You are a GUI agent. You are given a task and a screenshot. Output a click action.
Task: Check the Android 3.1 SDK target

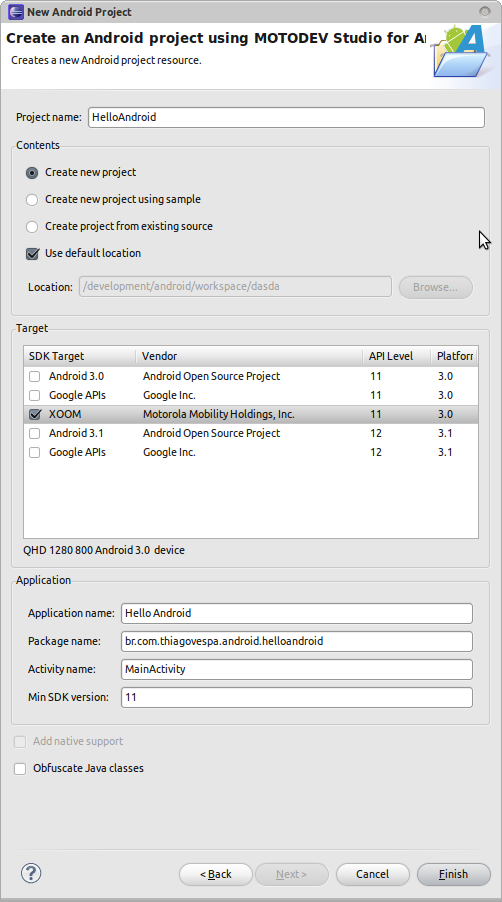[x=35, y=433]
